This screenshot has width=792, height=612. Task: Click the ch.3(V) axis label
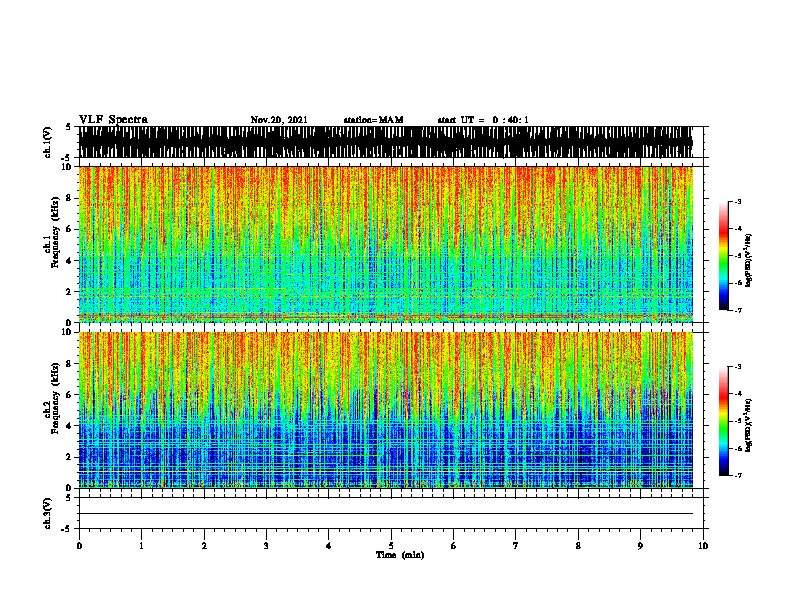[x=47, y=513]
